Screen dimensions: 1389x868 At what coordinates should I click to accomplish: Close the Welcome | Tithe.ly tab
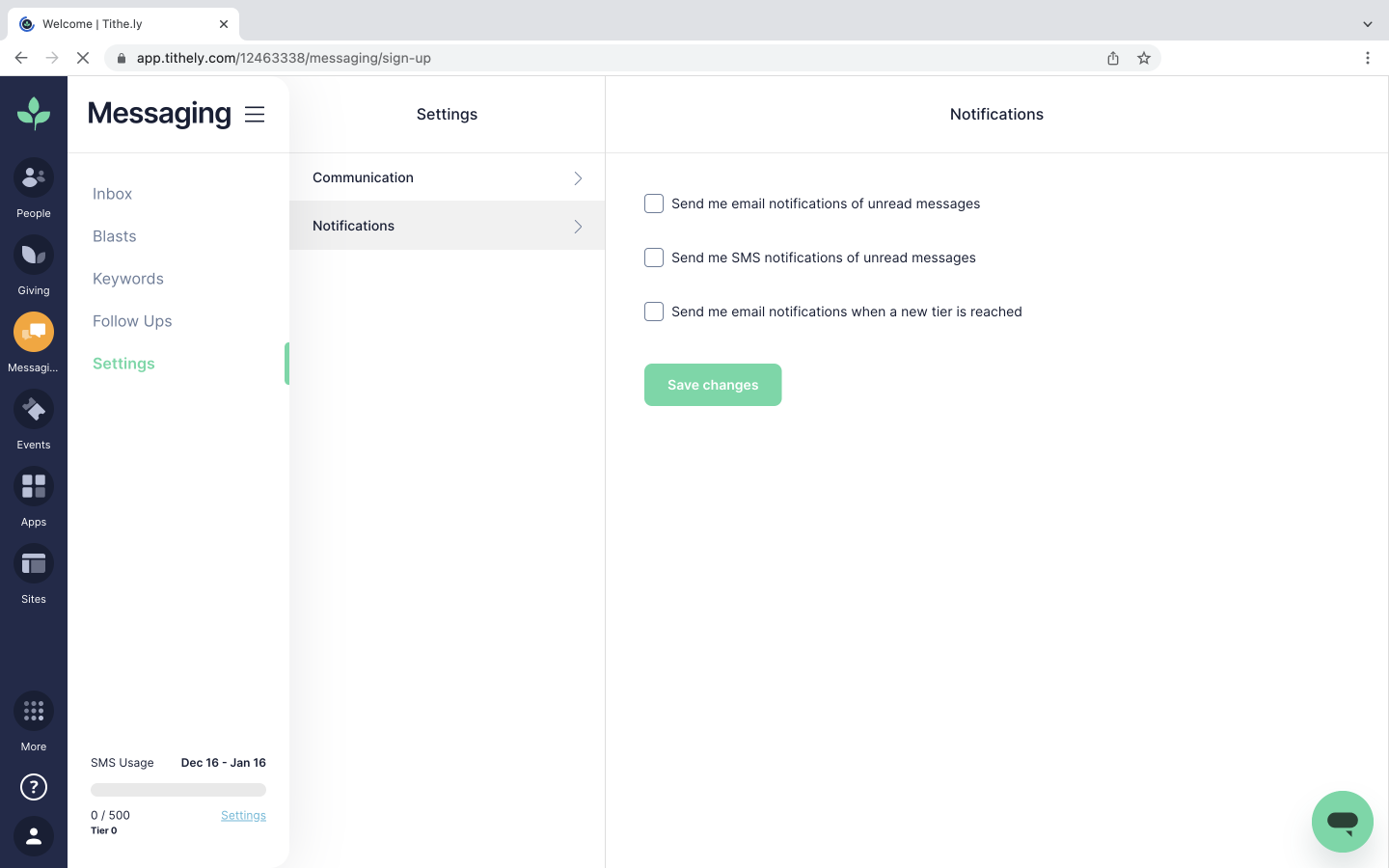pos(224,24)
